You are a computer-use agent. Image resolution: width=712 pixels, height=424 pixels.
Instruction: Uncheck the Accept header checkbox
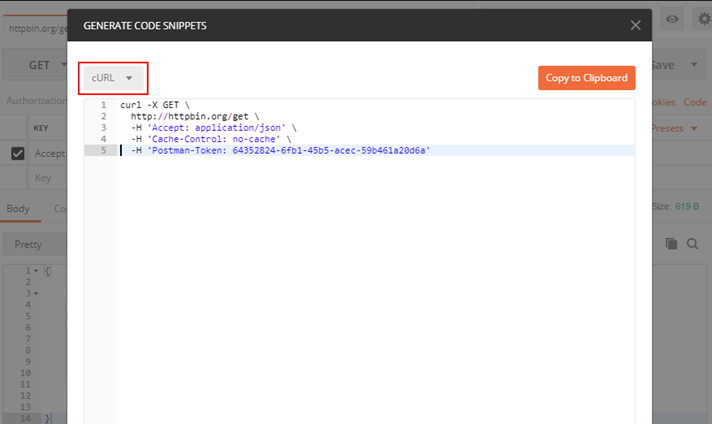(x=18, y=154)
